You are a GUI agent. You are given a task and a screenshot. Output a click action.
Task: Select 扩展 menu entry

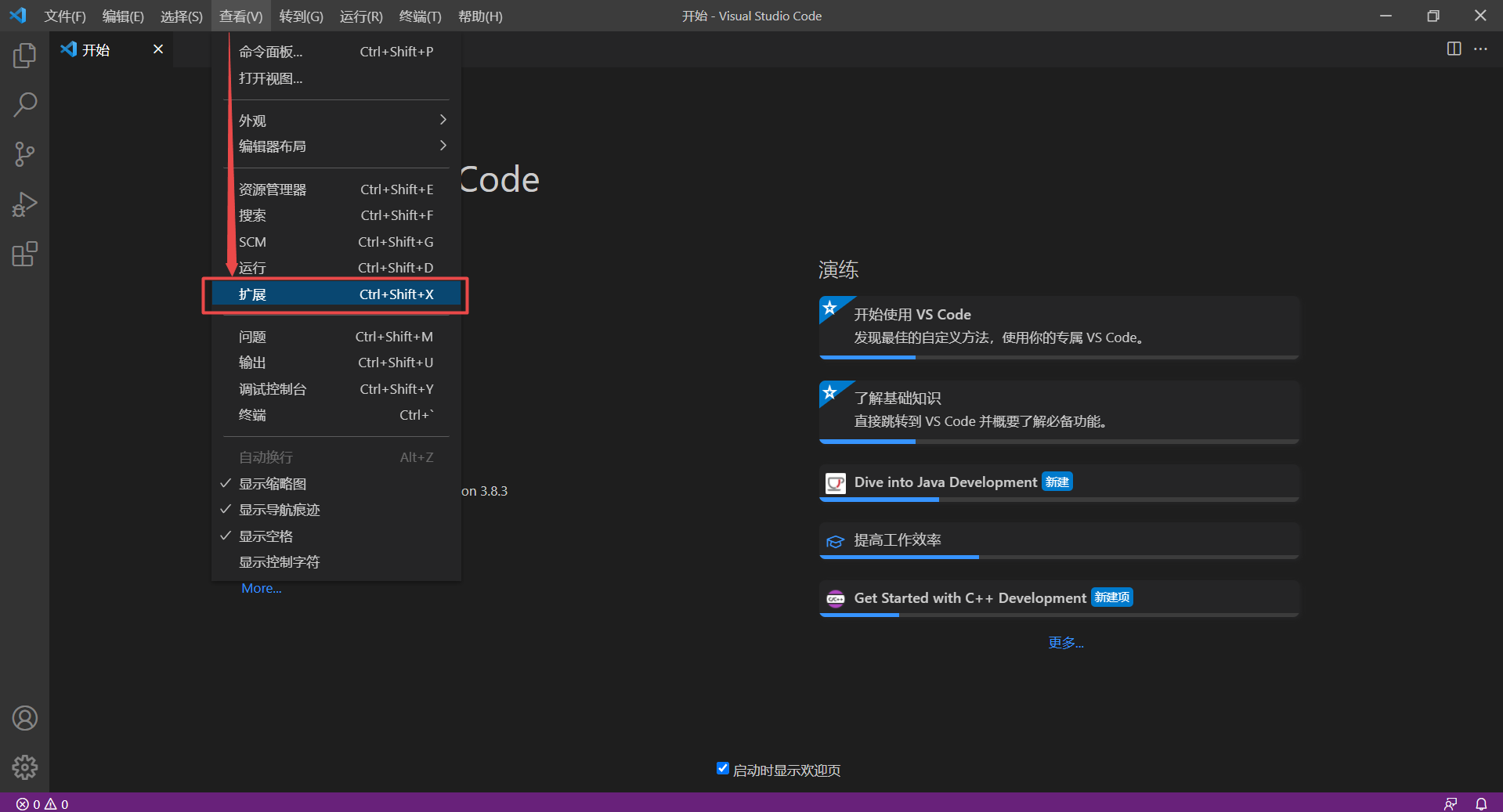click(336, 294)
